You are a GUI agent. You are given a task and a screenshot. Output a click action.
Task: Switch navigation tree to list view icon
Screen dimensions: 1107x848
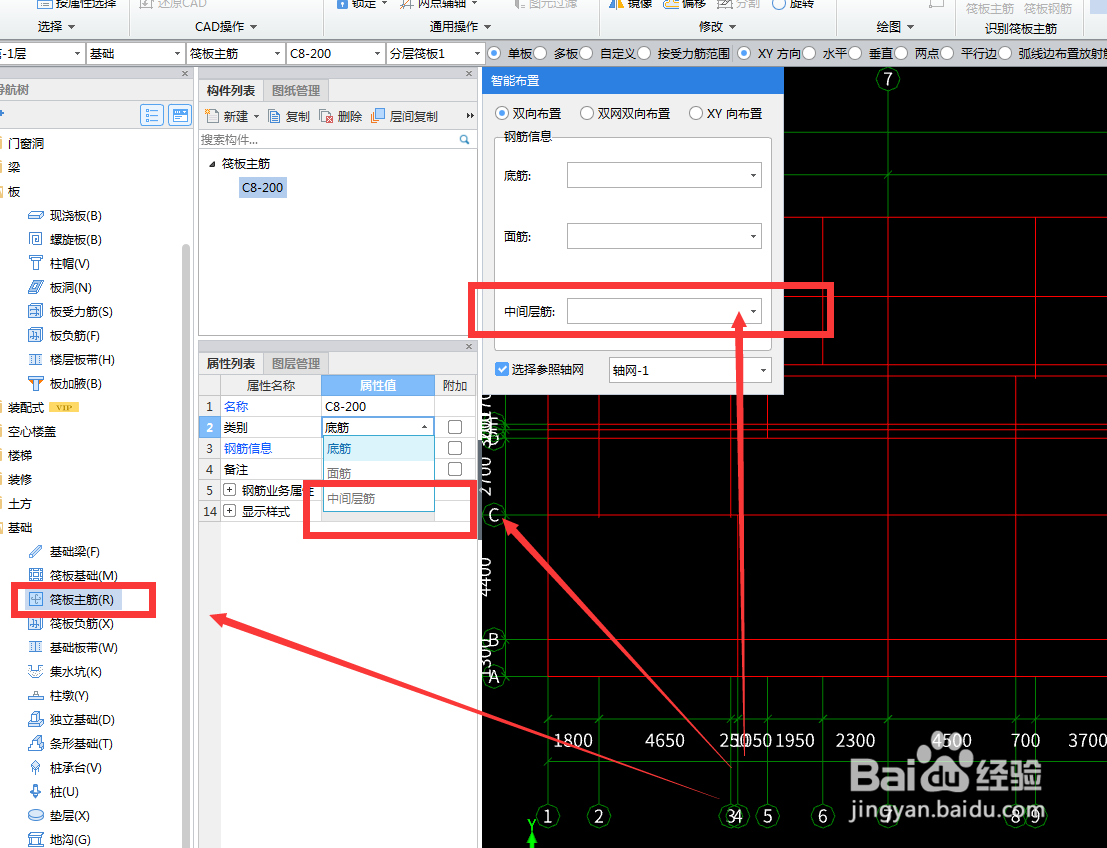[x=152, y=115]
